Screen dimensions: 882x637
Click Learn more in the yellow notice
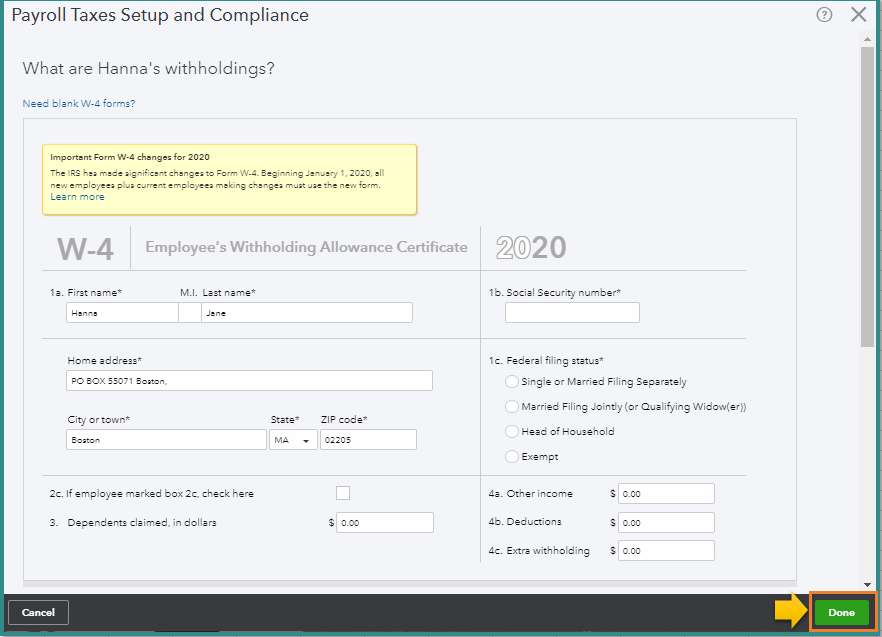coord(77,197)
